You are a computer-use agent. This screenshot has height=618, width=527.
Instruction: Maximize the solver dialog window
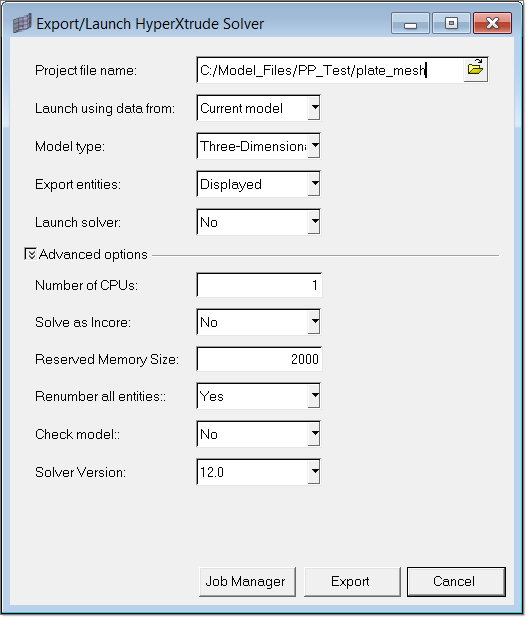pos(451,24)
